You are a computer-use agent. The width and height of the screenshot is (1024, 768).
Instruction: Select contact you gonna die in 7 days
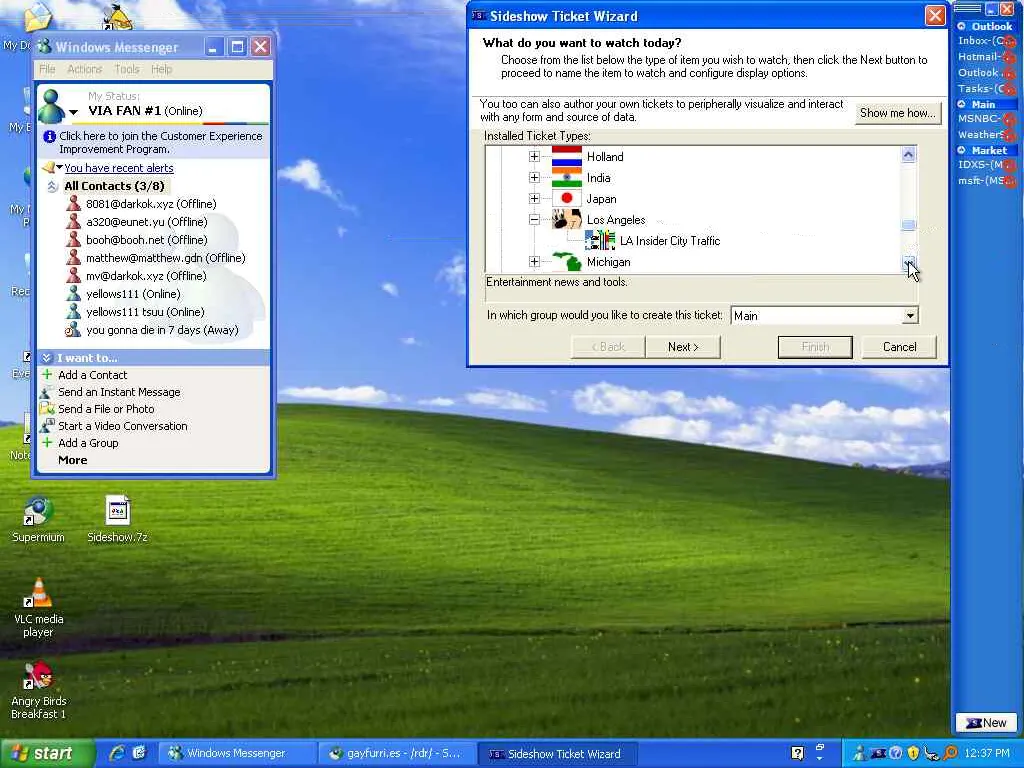coord(162,330)
